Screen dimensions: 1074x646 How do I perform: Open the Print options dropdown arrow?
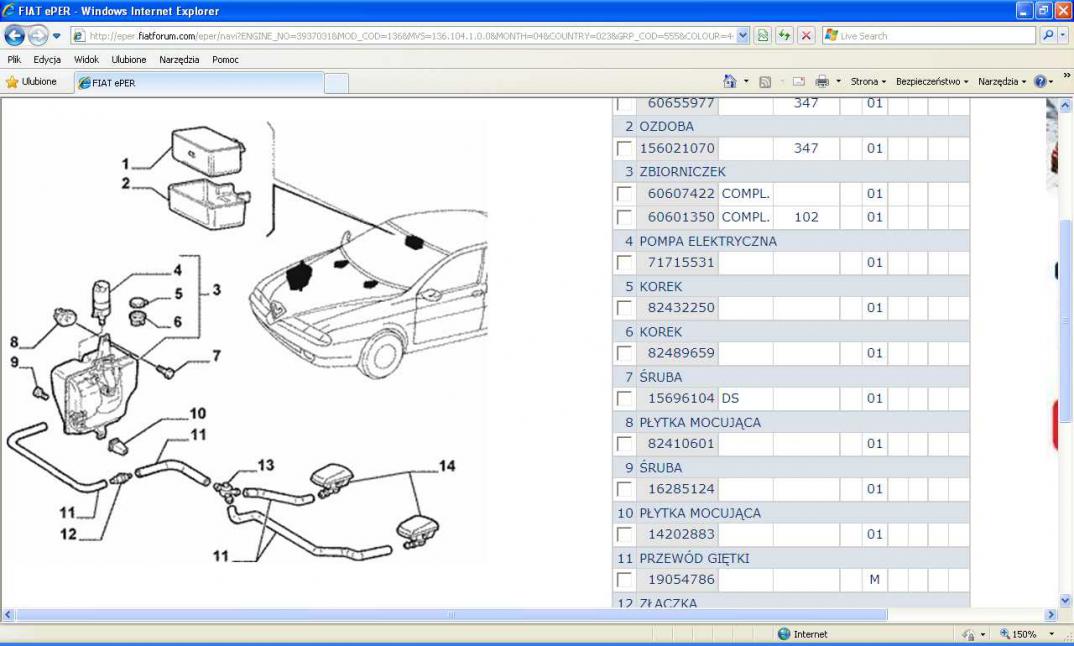838,82
